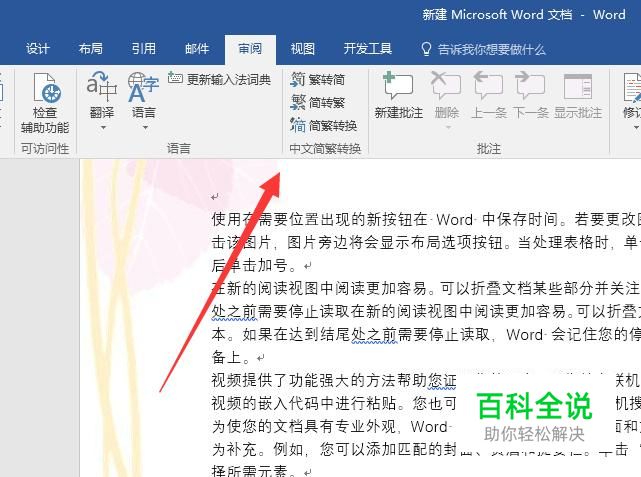The width and height of the screenshot is (641, 477).
Task: Switch to the 布局 tab
Action: click(90, 49)
